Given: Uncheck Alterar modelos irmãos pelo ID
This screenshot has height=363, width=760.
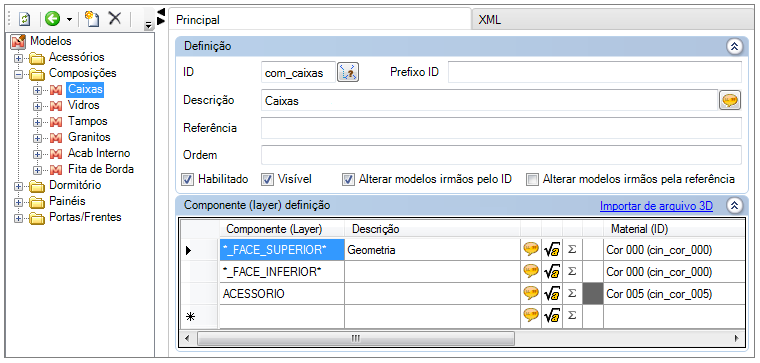Looking at the screenshot, I should coord(348,180).
